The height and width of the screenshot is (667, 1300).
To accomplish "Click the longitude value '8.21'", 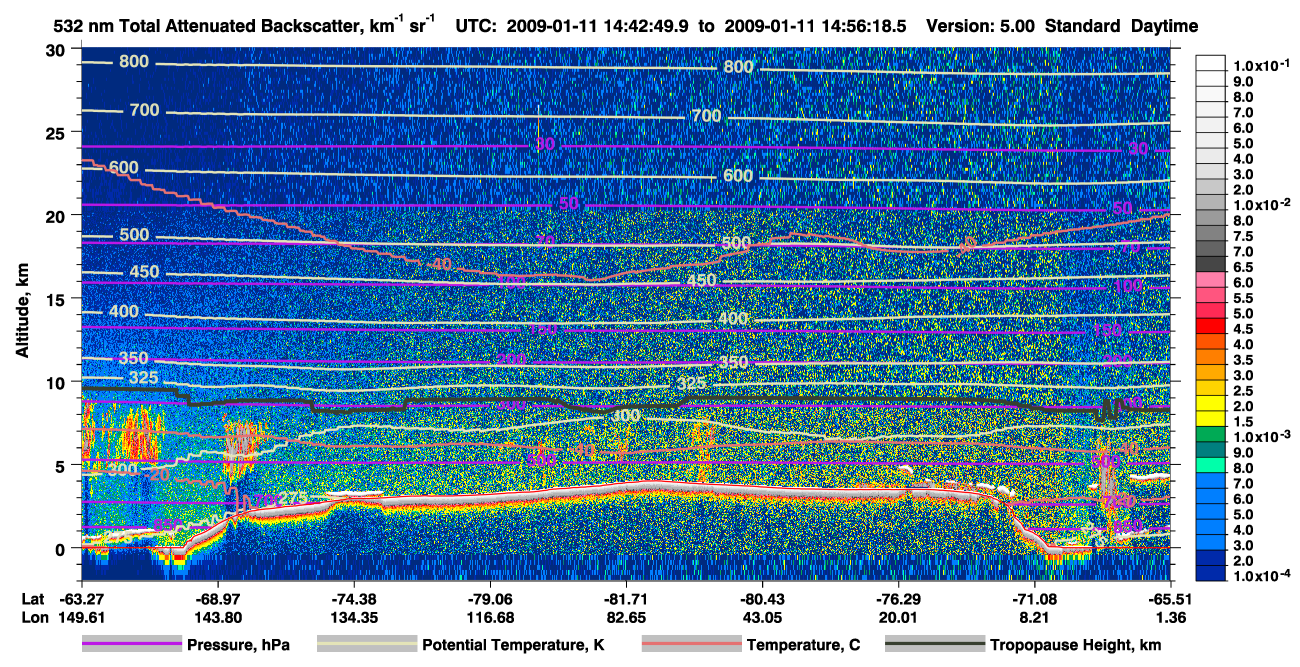I will click(1034, 617).
